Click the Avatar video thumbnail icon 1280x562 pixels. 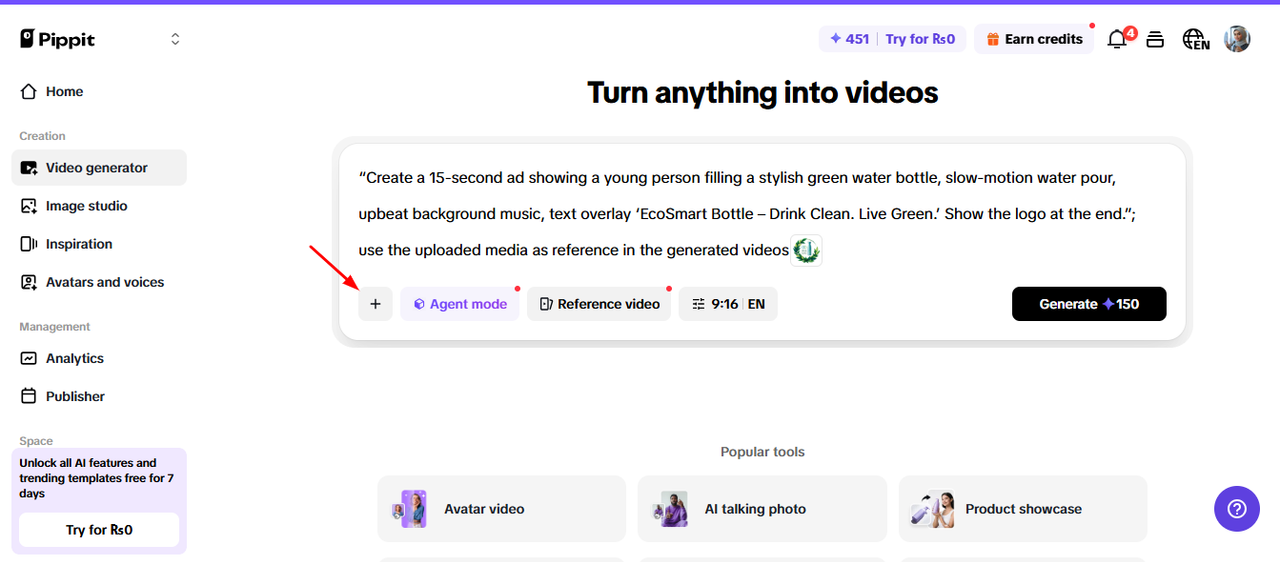(410, 509)
